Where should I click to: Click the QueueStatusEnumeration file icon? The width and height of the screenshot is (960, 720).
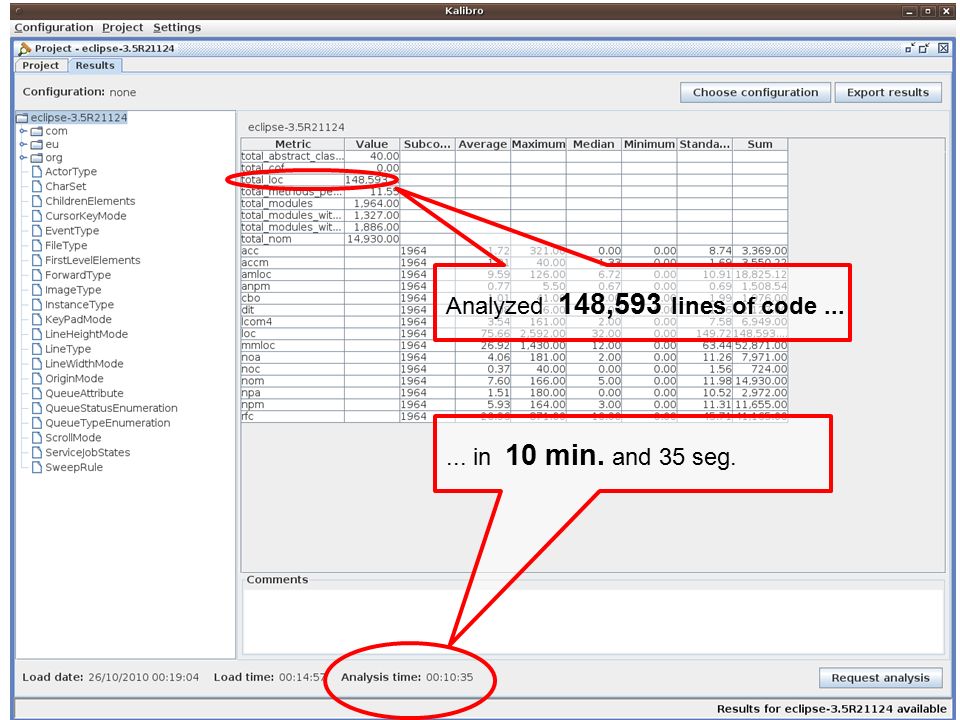coord(37,408)
